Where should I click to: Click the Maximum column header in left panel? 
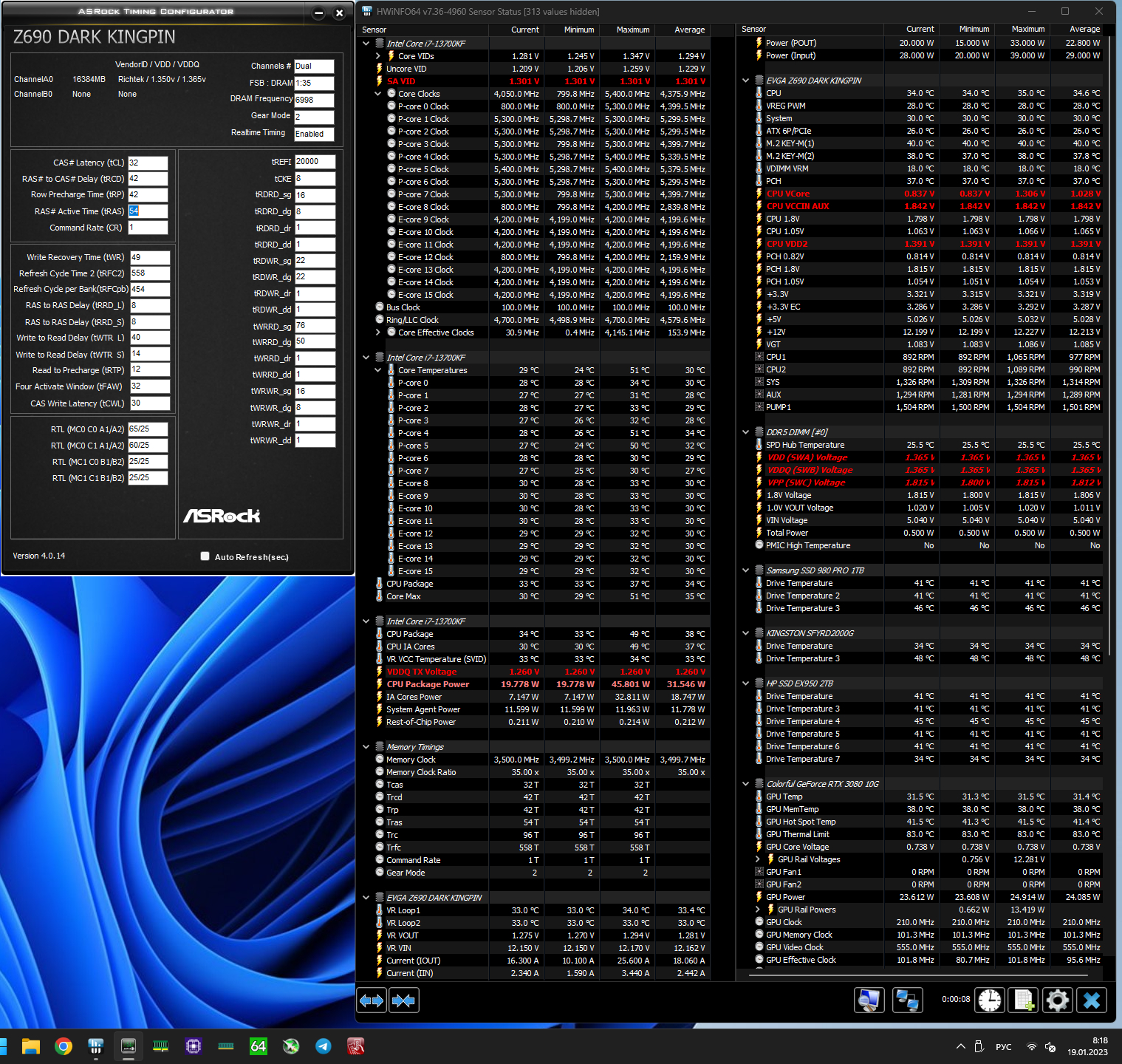(632, 30)
